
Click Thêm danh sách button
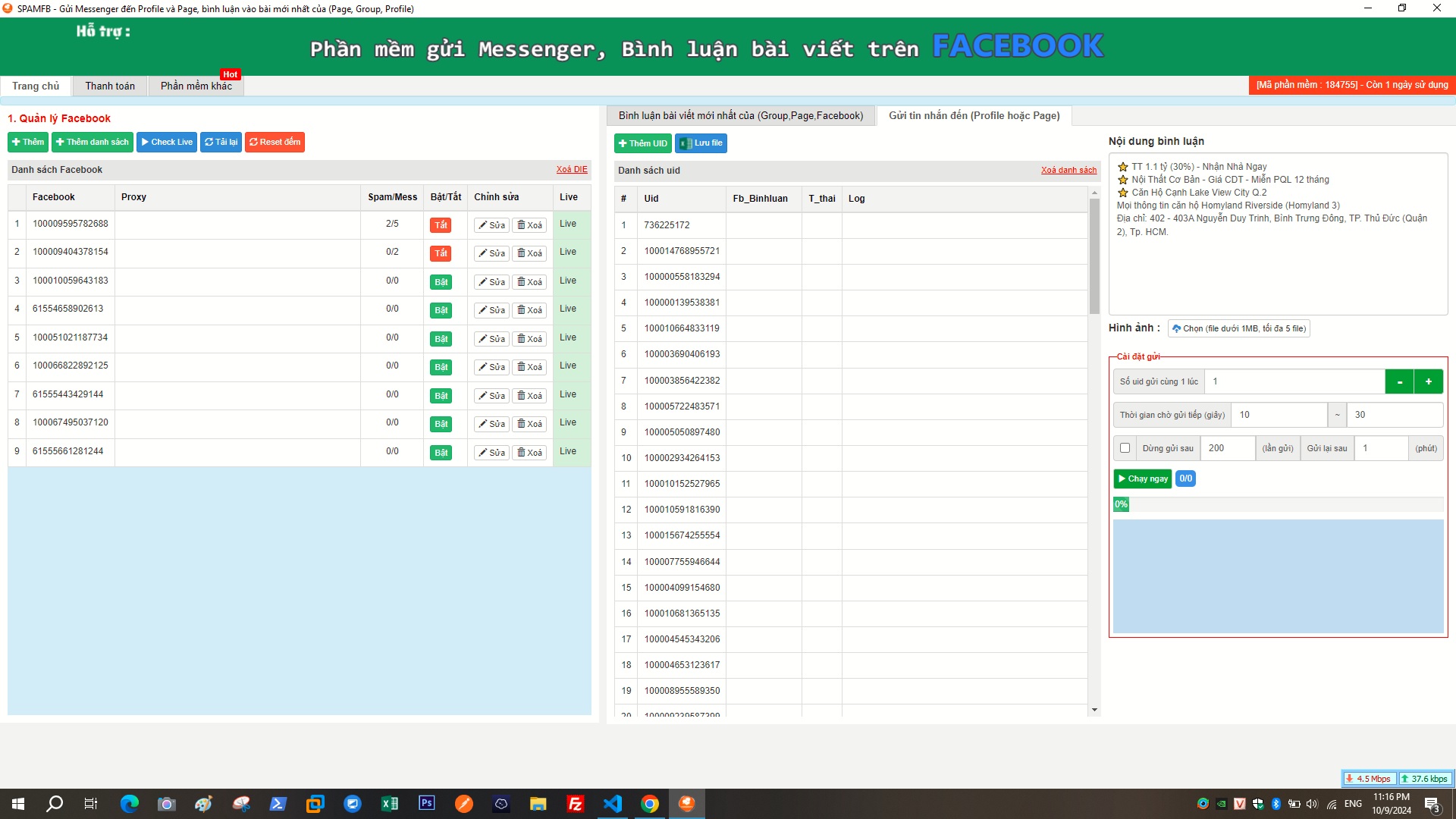click(x=93, y=142)
